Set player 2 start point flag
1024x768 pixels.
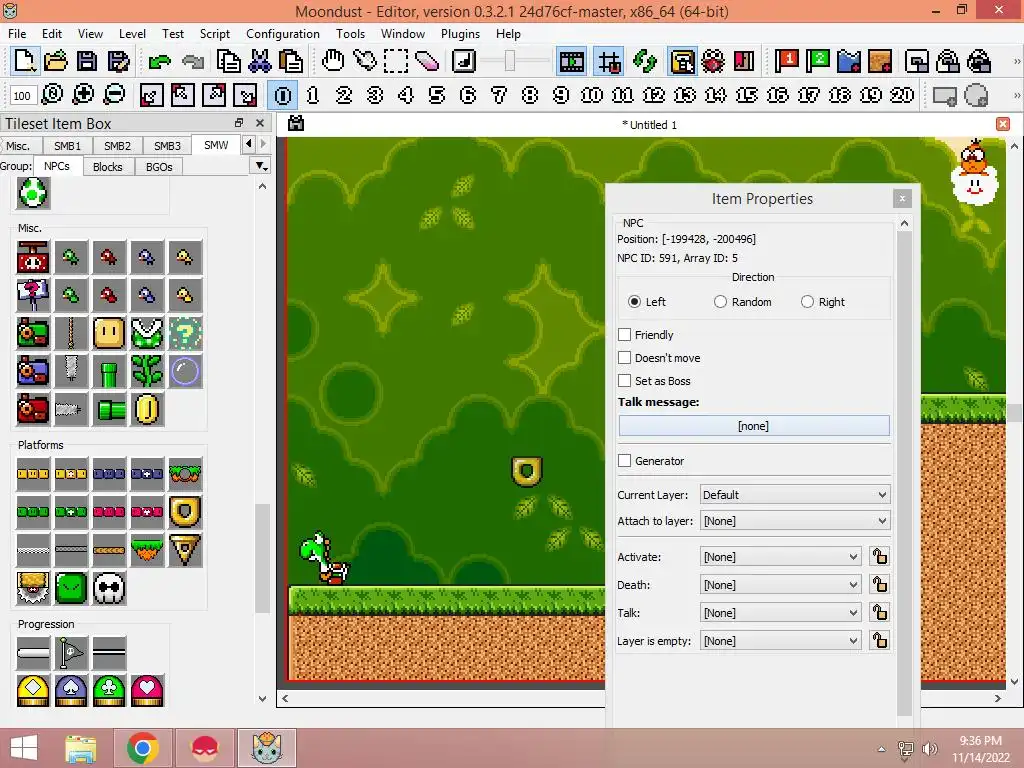[x=818, y=62]
